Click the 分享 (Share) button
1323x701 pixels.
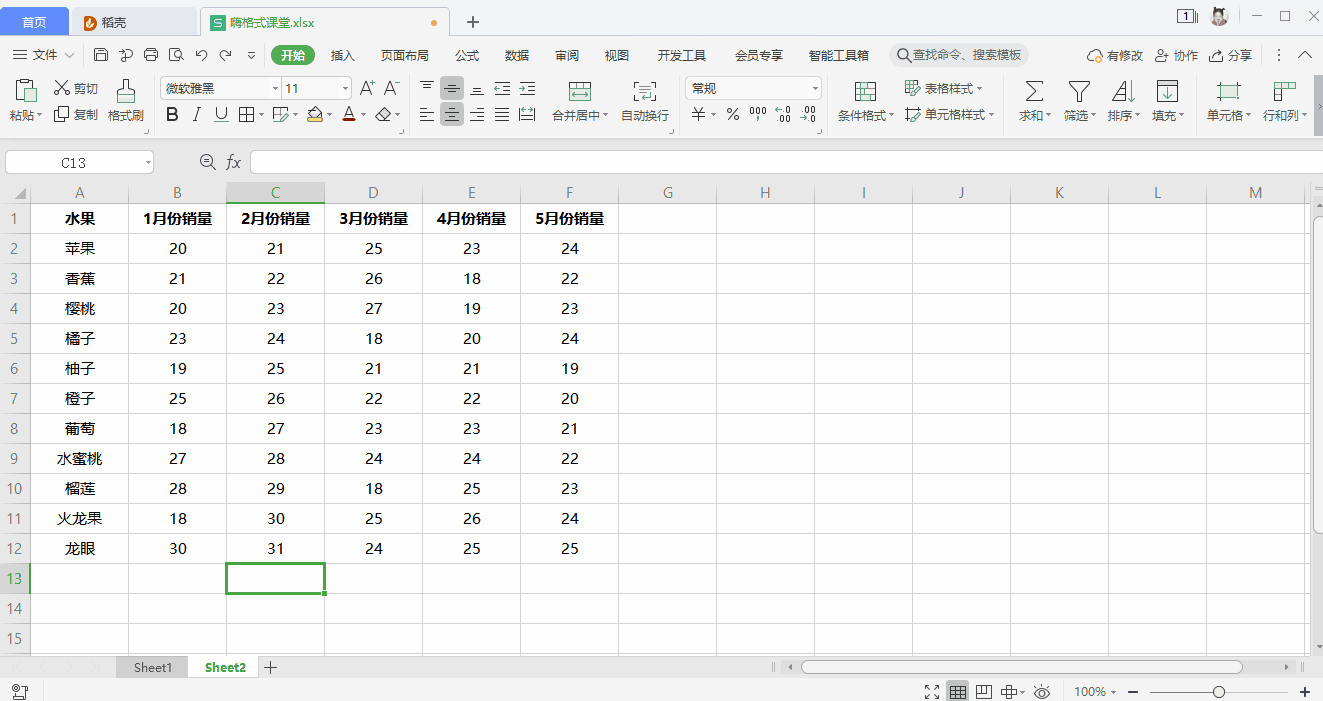pyautogui.click(x=1231, y=55)
